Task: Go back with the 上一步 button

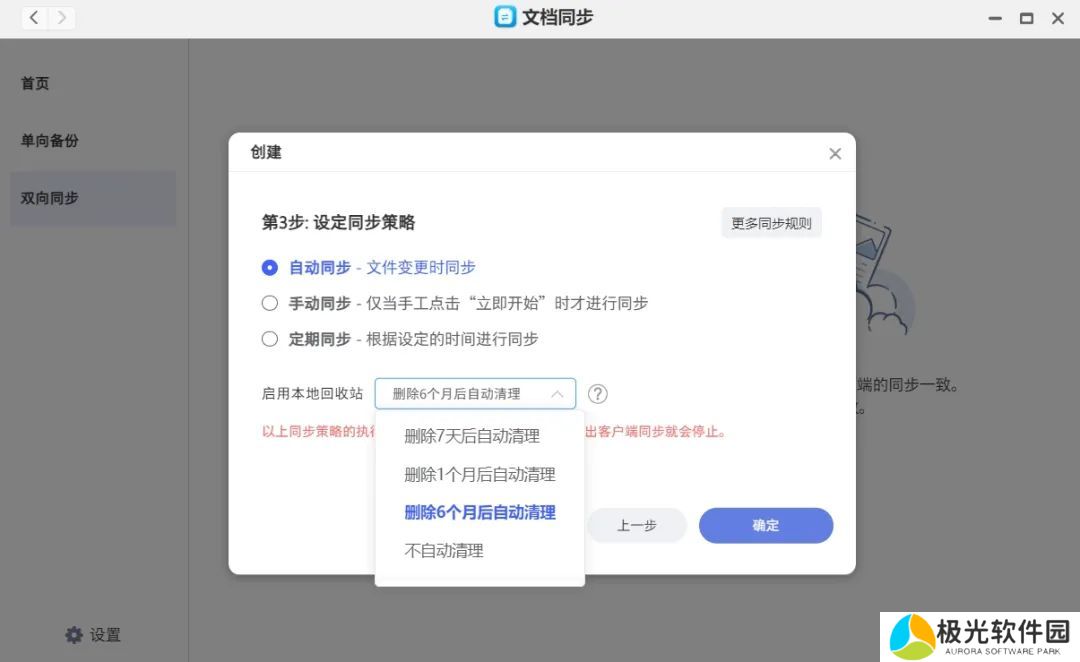Action: 636,525
